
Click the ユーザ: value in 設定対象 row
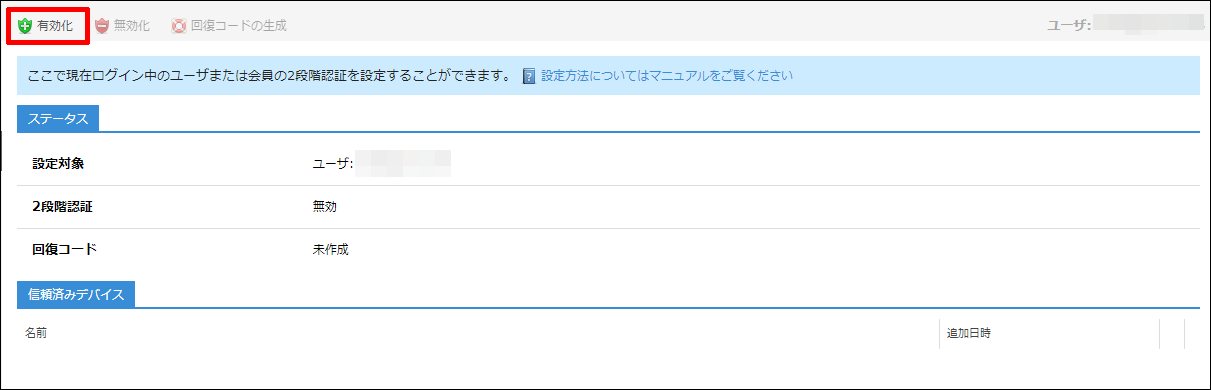[x=333, y=164]
